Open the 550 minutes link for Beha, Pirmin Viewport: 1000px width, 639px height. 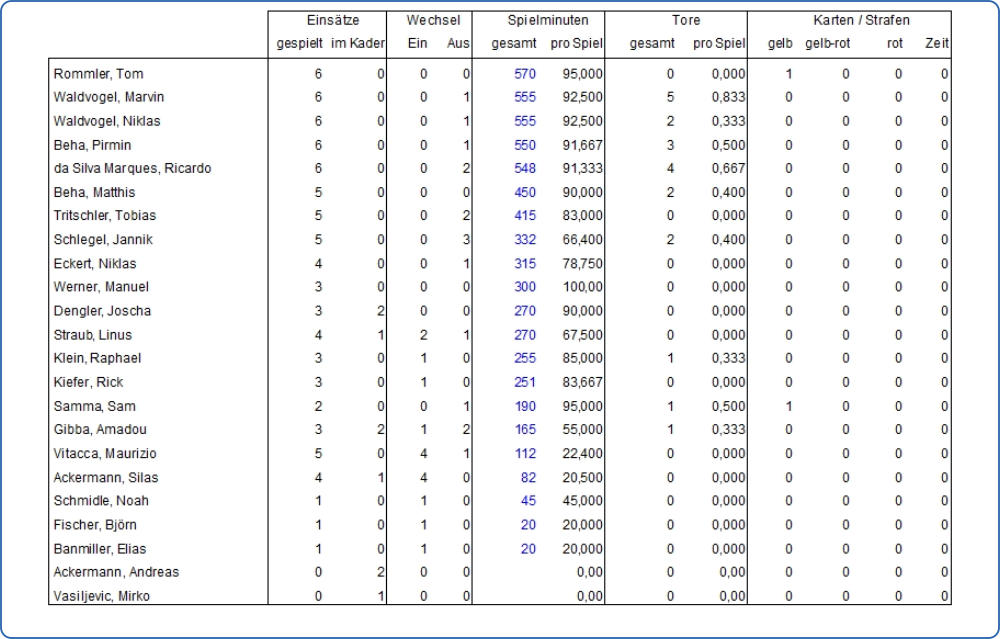tap(525, 145)
